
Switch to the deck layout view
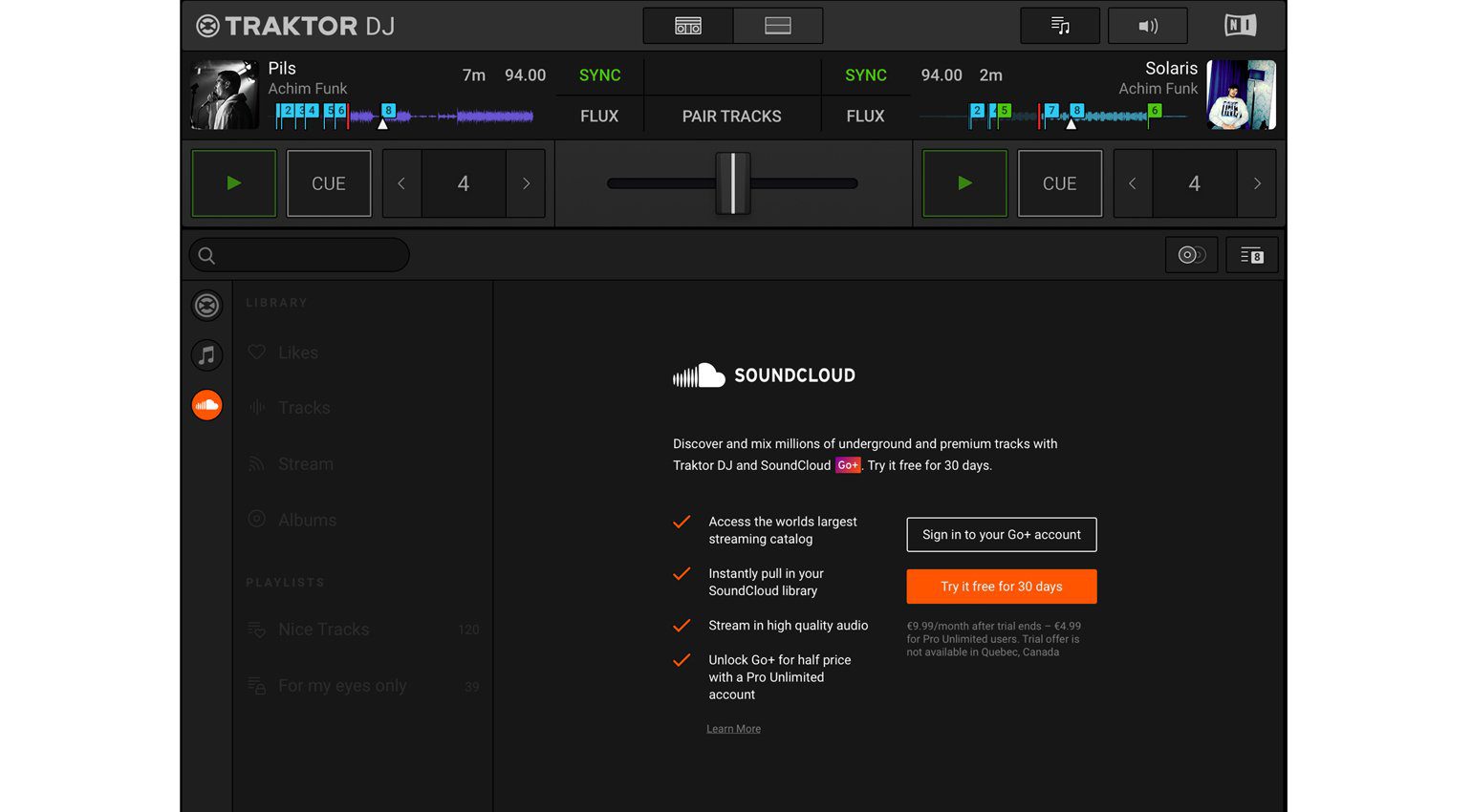click(x=688, y=26)
